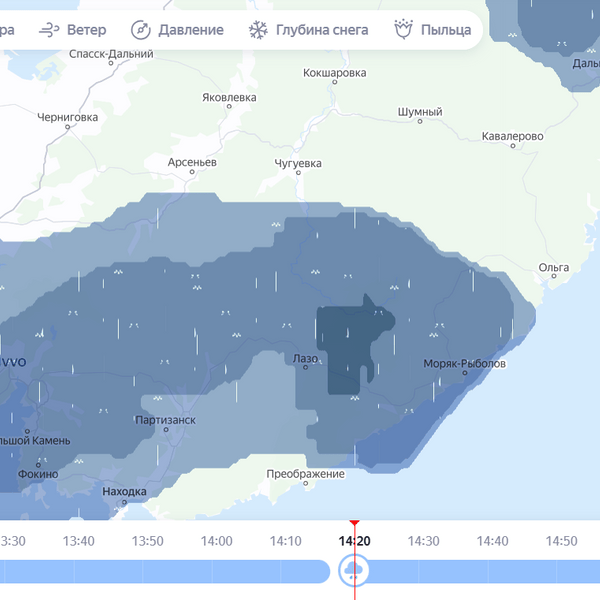This screenshot has height=600, width=600.
Task: Jump to 14:00 on the timeline
Action: [217, 541]
